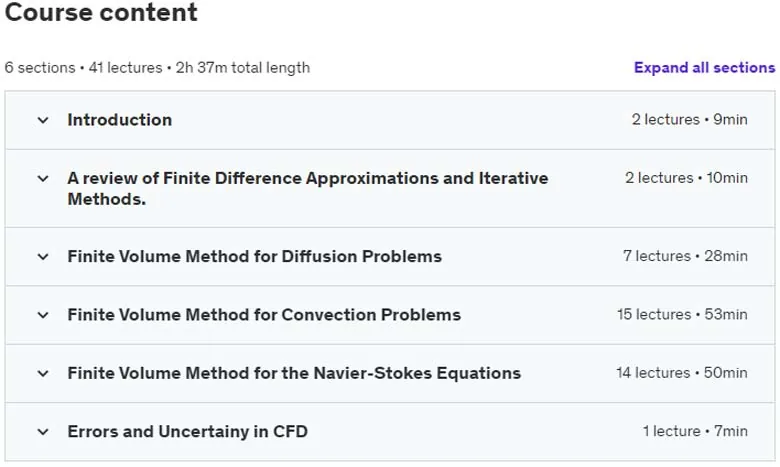780x467 pixels.
Task: Click Expand all sections link
Action: 704,68
